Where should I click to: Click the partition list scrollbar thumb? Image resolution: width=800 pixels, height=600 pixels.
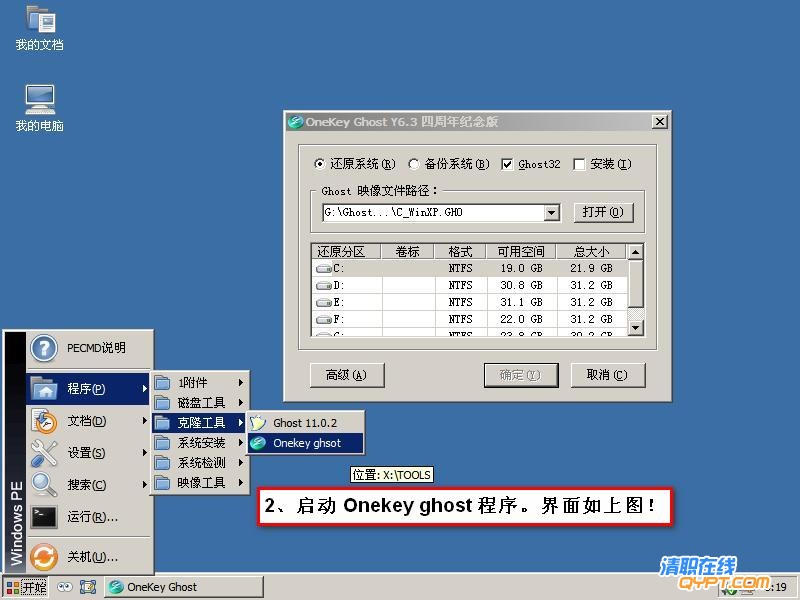(x=635, y=285)
